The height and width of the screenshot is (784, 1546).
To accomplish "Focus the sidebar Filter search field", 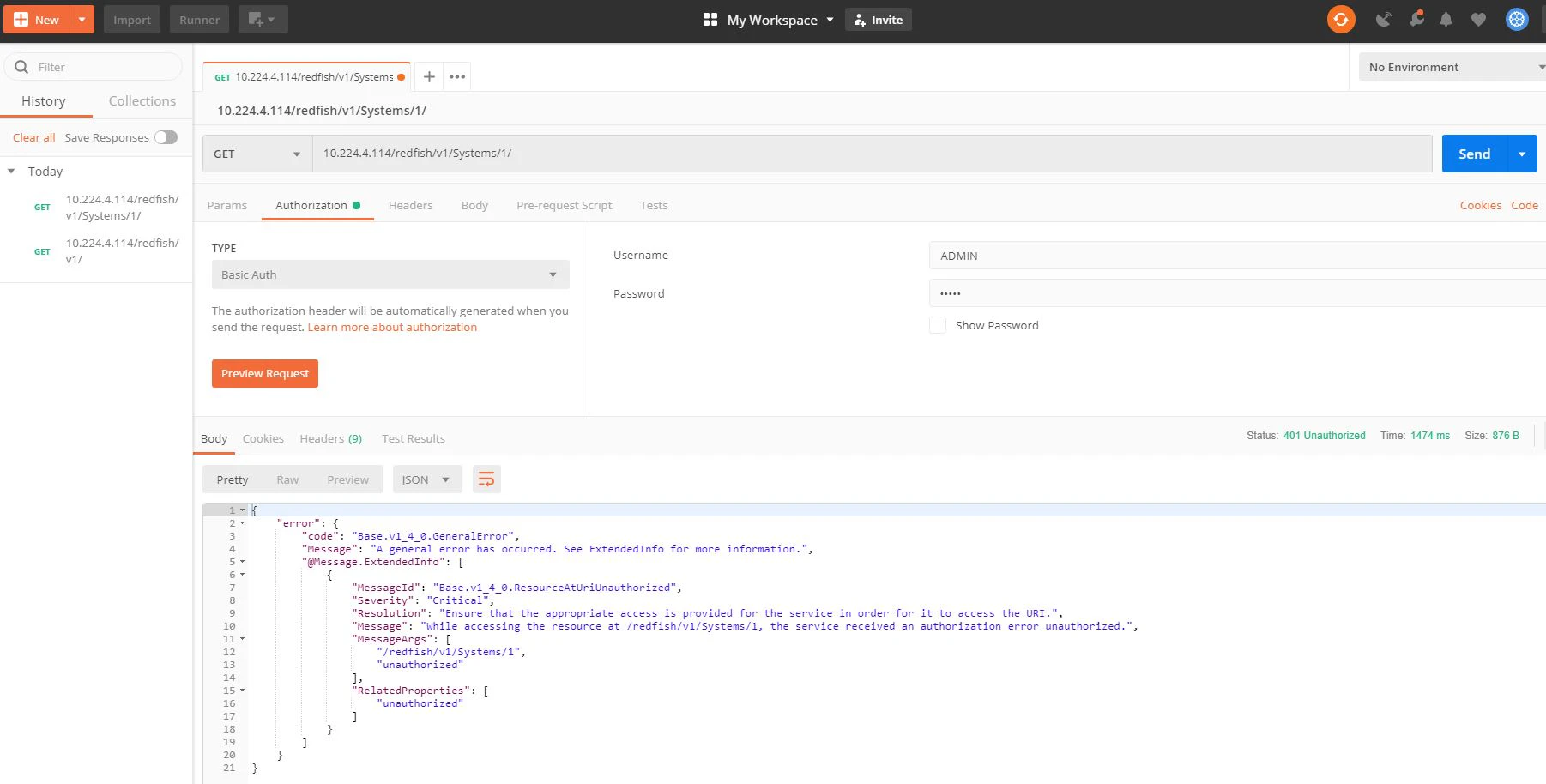I will click(x=94, y=67).
